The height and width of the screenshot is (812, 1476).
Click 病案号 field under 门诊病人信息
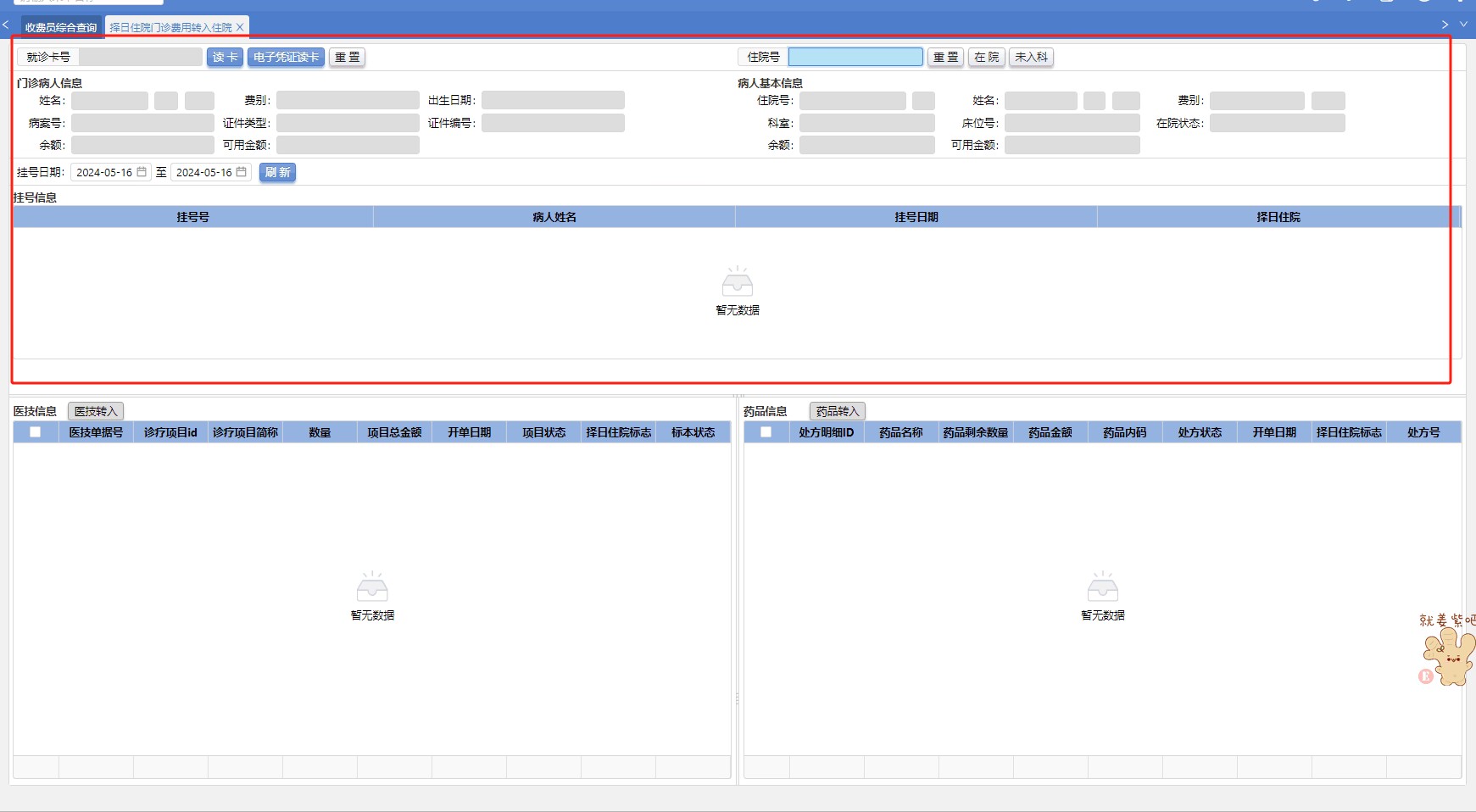coord(142,123)
